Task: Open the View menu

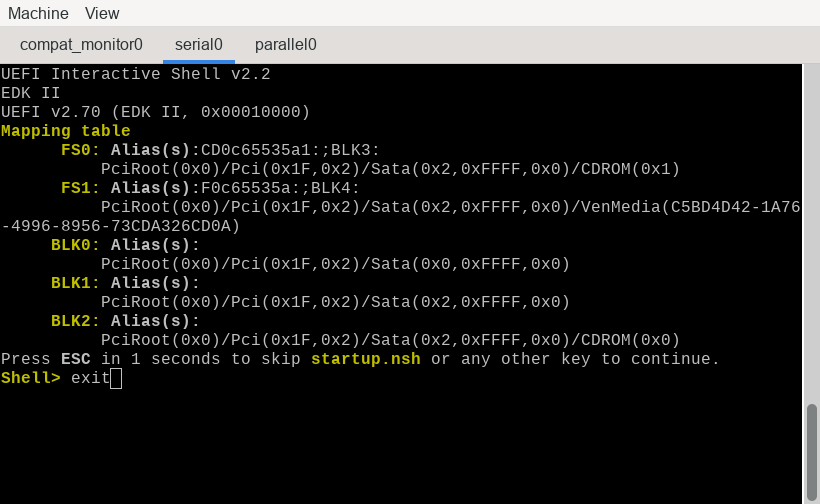Action: (x=102, y=13)
